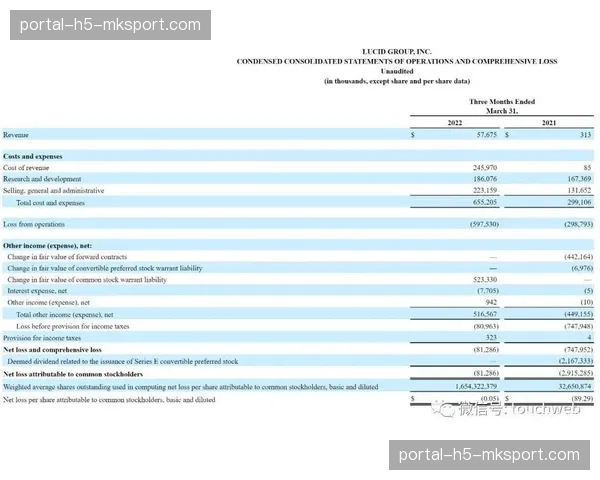The image size is (600, 480).
Task: Click the Cost of revenue value 245,970
Action: (484, 168)
